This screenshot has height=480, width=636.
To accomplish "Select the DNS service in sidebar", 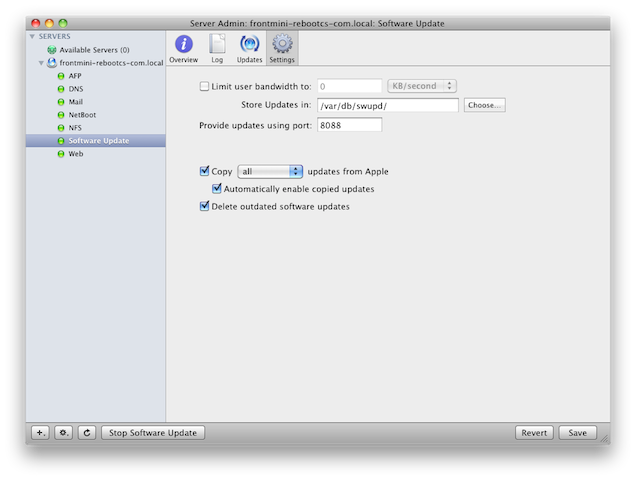I will (x=75, y=89).
